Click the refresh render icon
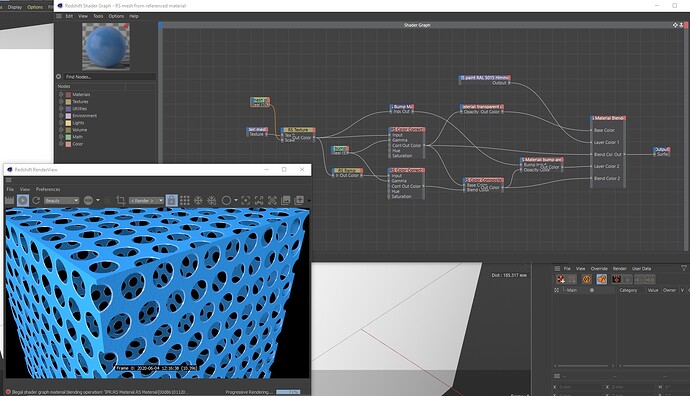Viewport: 690px width, 396px height. click(x=36, y=201)
